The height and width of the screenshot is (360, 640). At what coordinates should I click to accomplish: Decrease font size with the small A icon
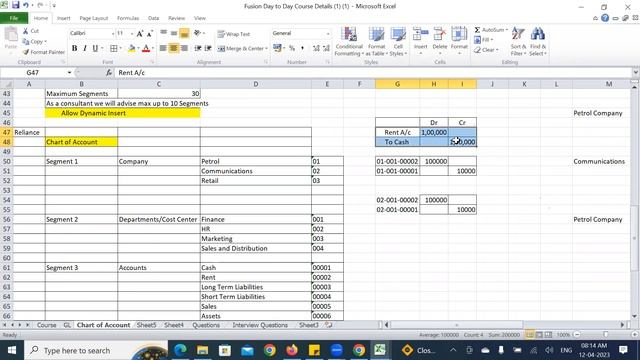coord(150,33)
